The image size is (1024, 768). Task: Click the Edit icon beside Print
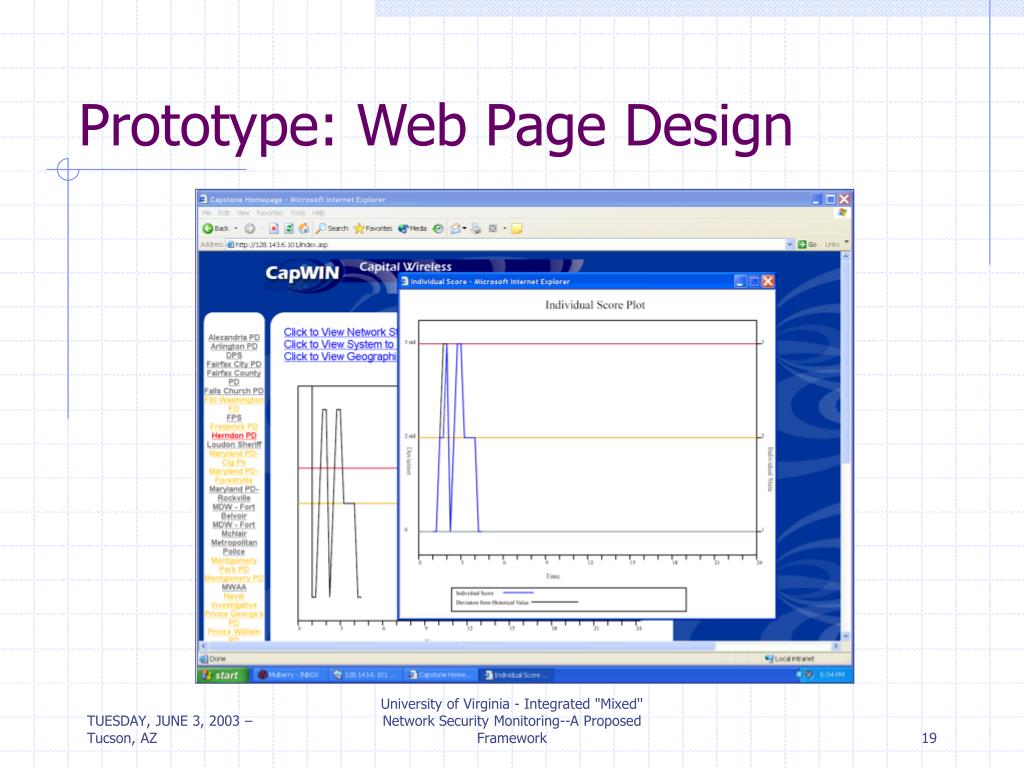[x=493, y=229]
